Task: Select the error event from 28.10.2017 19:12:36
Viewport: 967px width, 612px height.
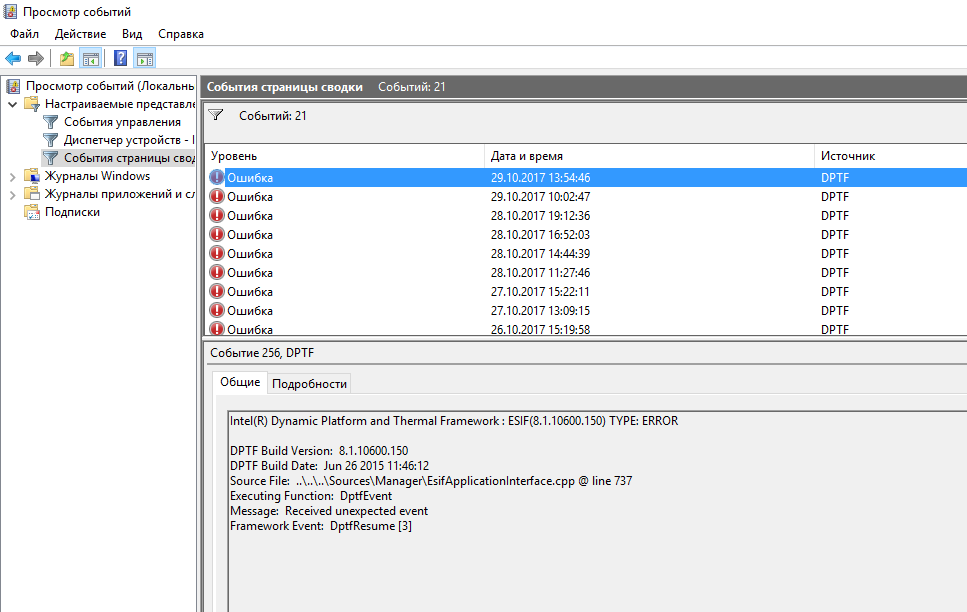Action: (x=540, y=216)
